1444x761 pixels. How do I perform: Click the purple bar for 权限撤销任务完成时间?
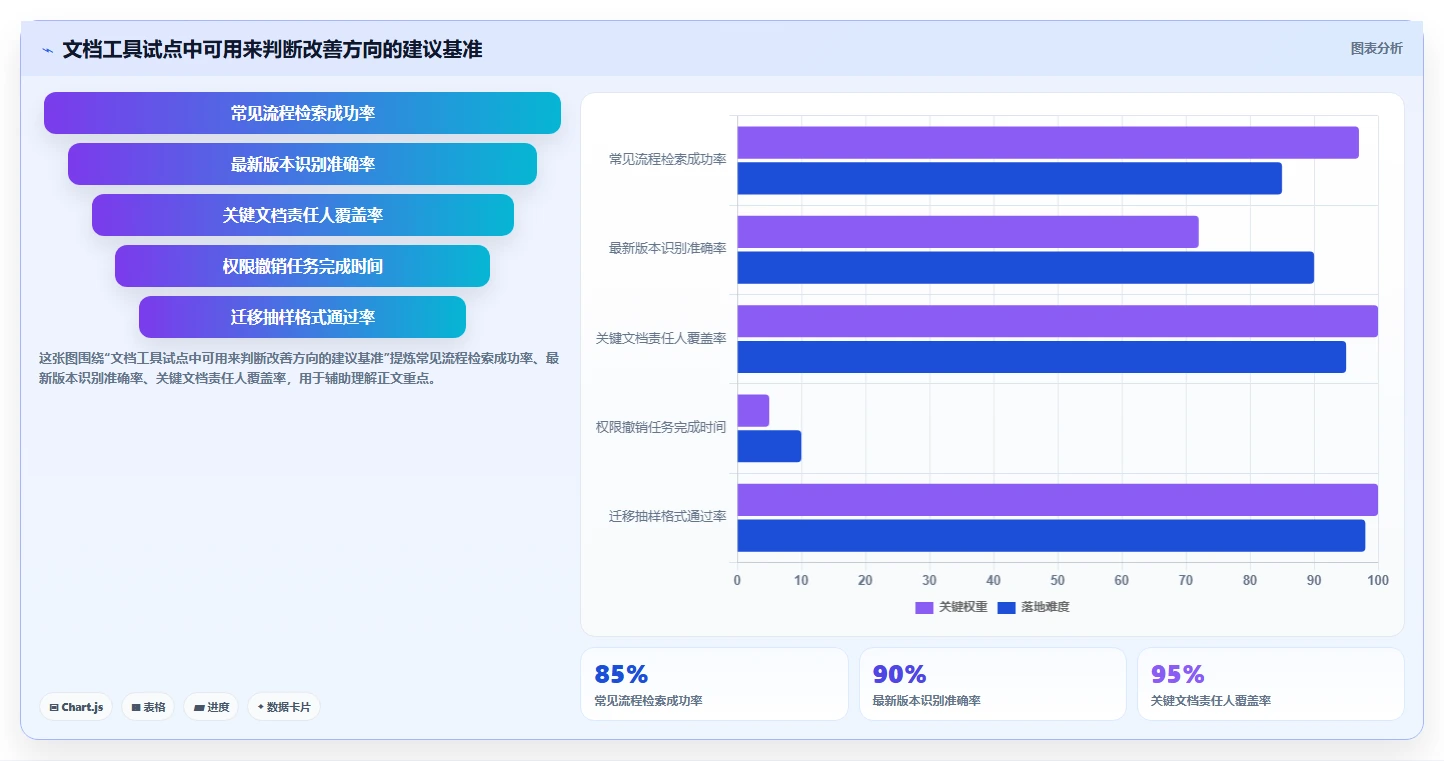pyautogui.click(x=753, y=410)
